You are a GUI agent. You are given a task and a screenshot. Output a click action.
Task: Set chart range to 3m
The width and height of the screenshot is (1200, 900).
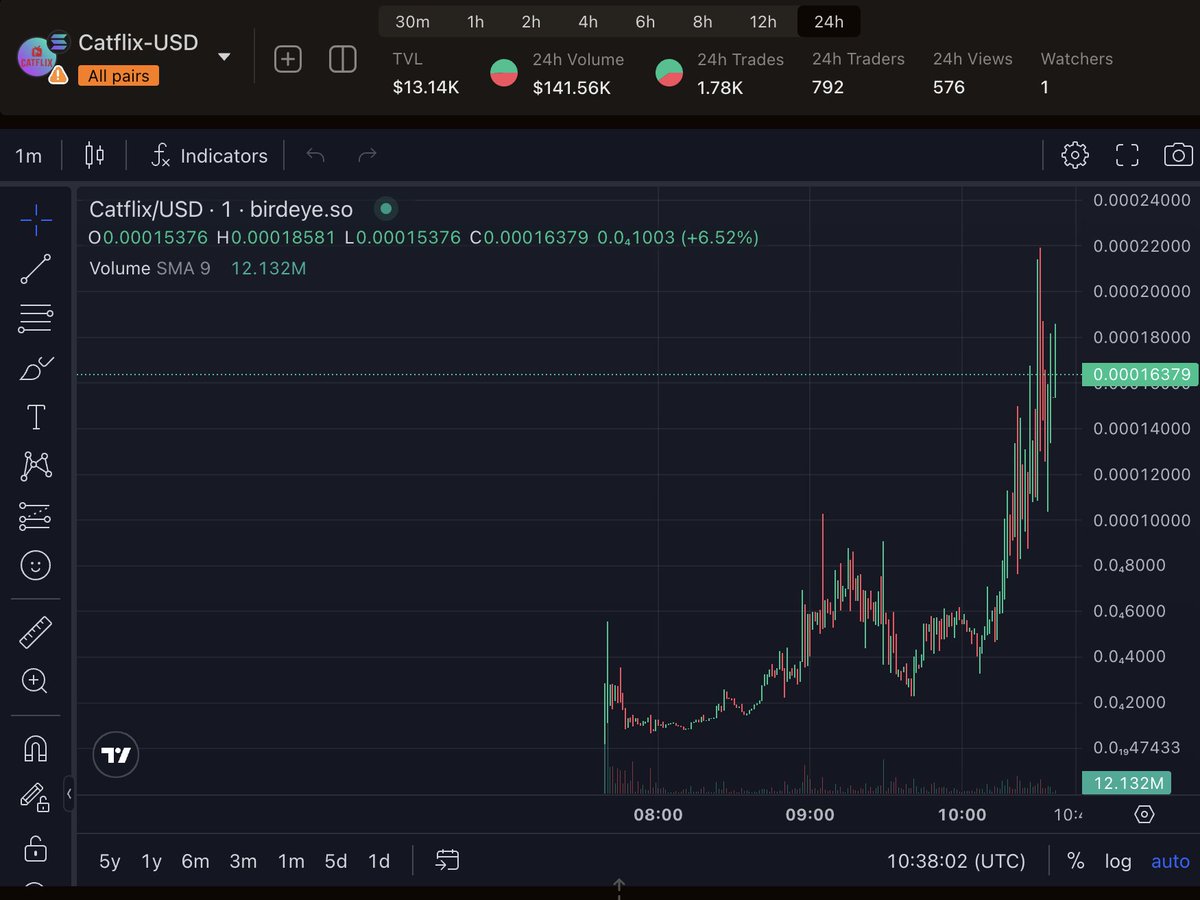click(x=243, y=861)
